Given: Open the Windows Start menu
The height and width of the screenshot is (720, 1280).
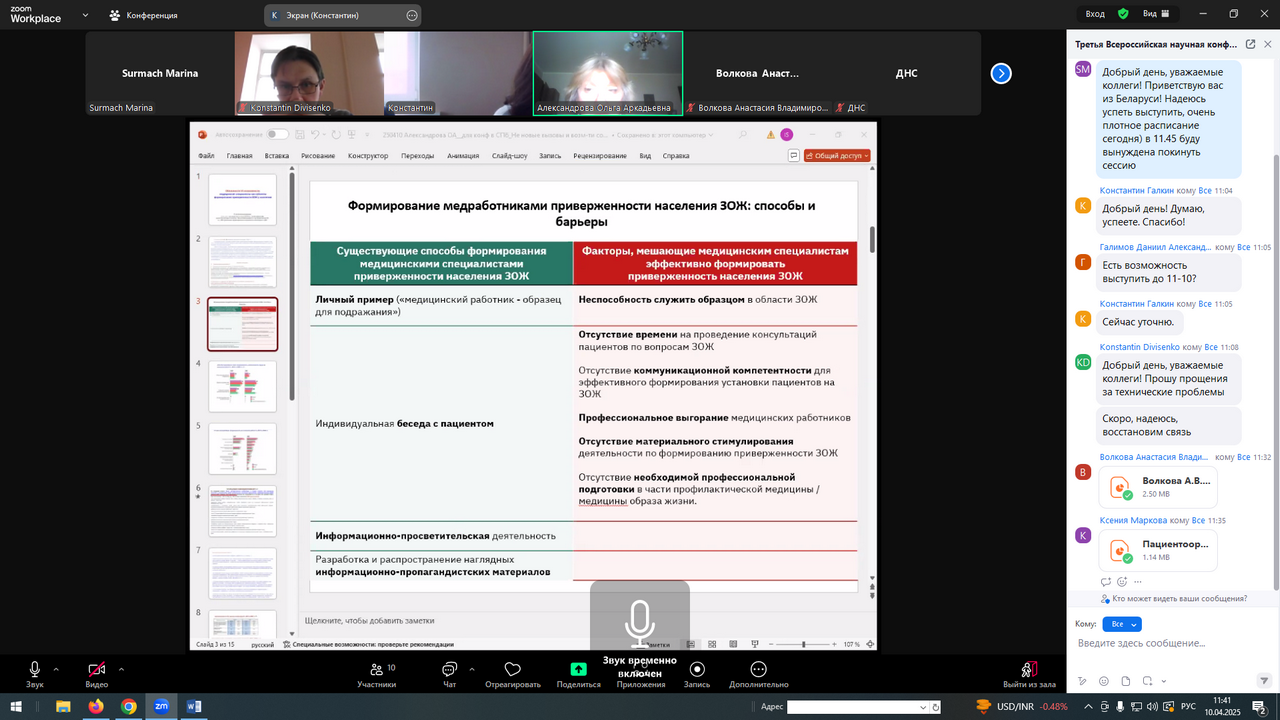Looking at the screenshot, I should point(16,706).
